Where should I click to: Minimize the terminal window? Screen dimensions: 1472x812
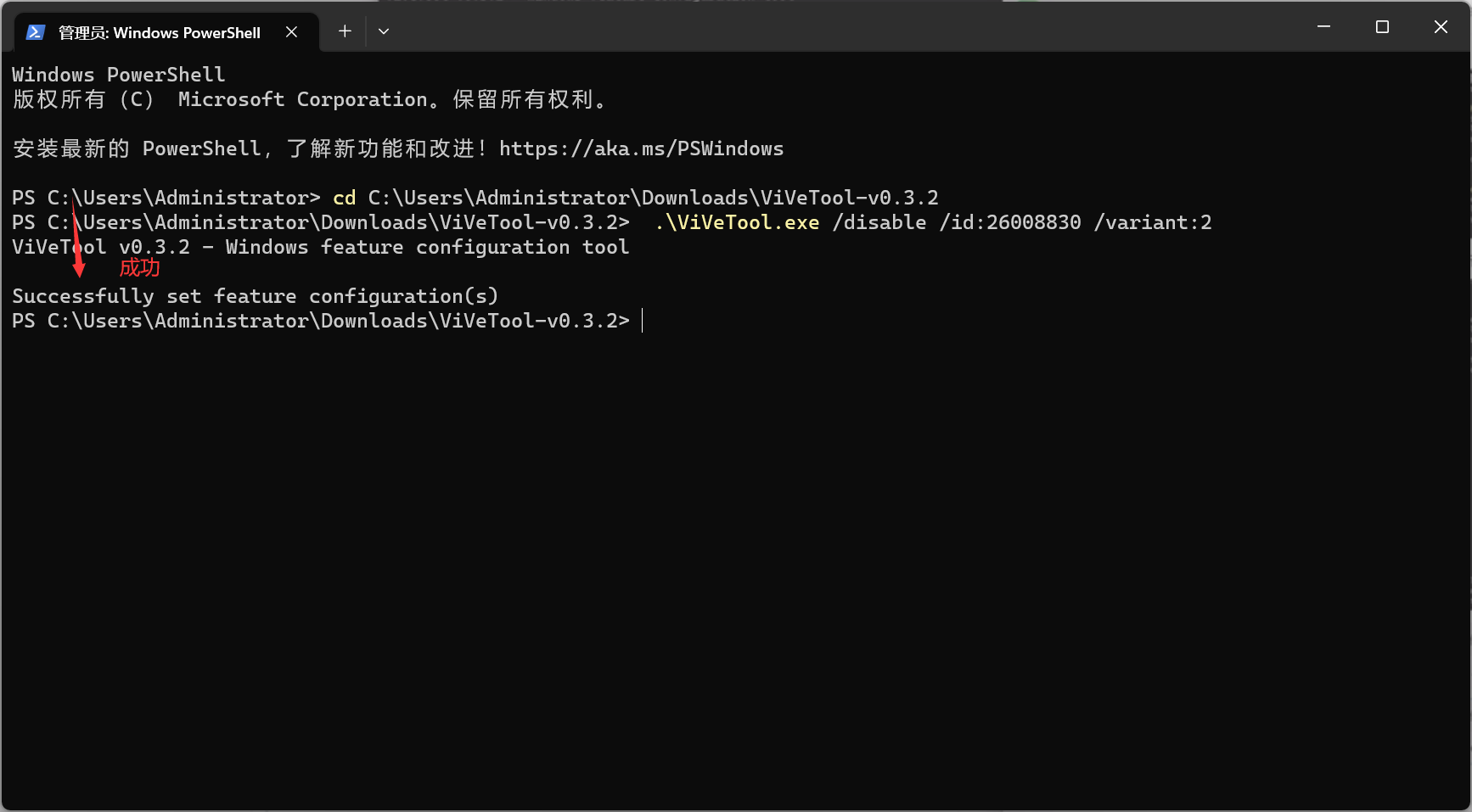click(x=1323, y=27)
